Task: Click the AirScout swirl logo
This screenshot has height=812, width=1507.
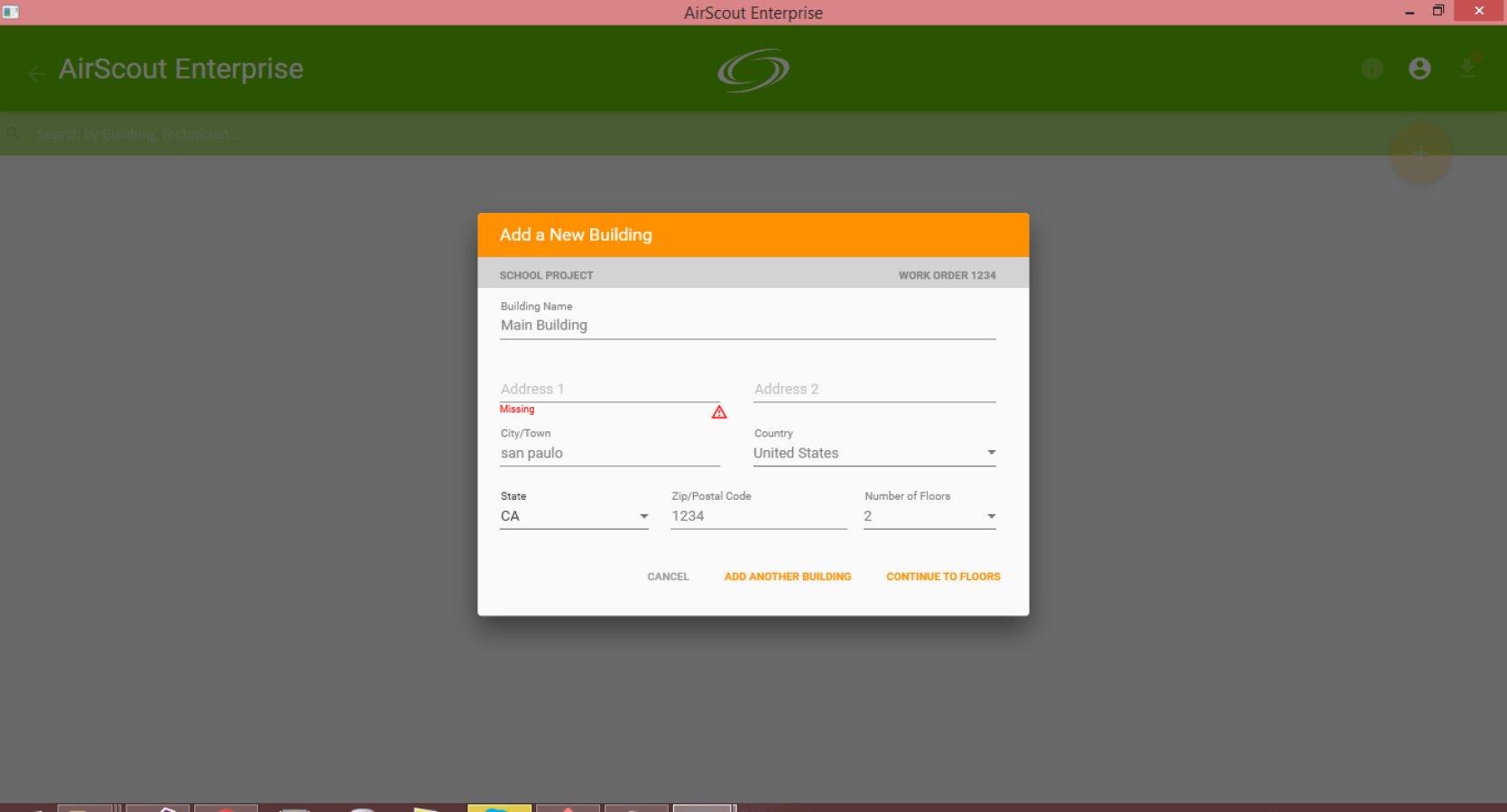Action: pyautogui.click(x=753, y=70)
